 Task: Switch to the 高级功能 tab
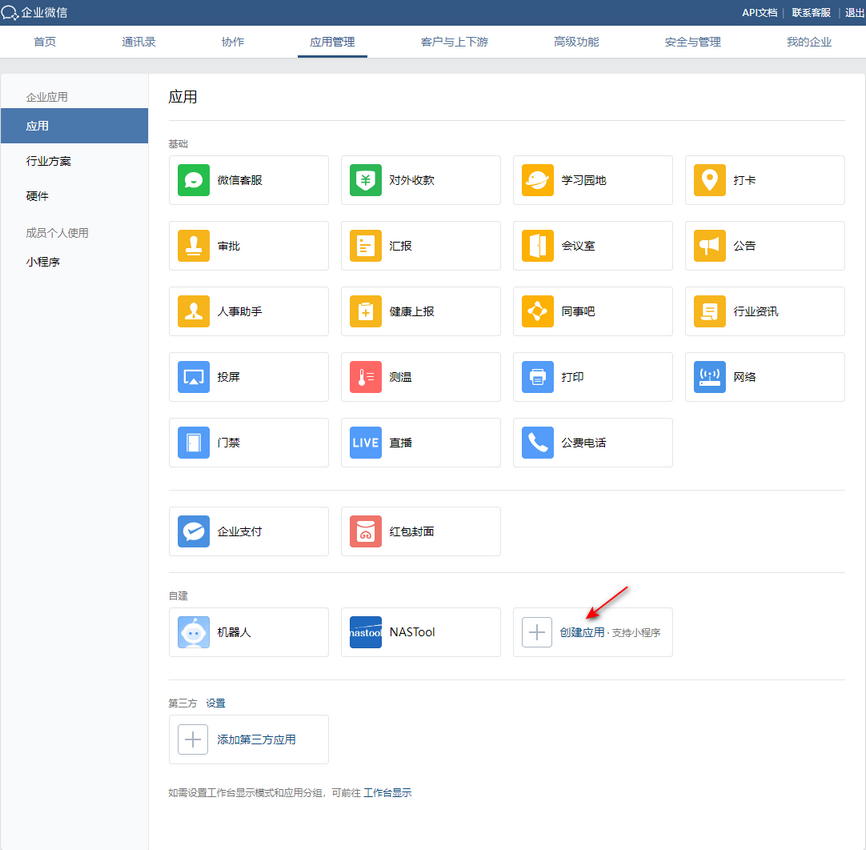[x=577, y=42]
